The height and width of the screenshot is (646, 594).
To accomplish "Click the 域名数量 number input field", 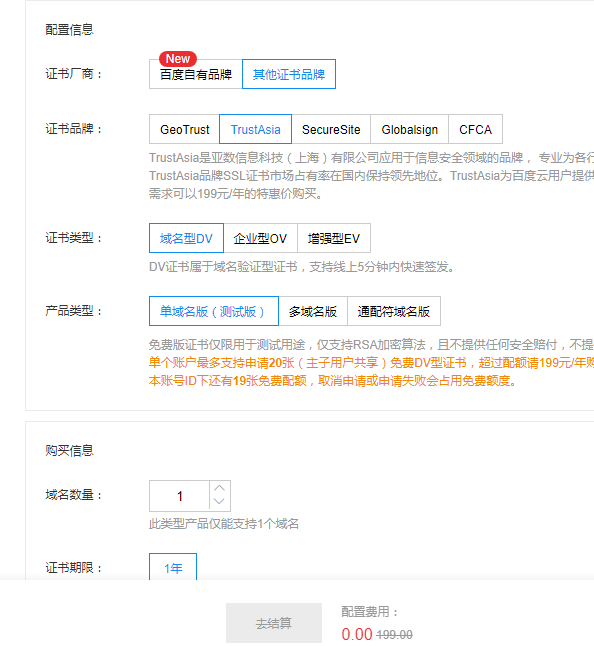I will (x=180, y=496).
